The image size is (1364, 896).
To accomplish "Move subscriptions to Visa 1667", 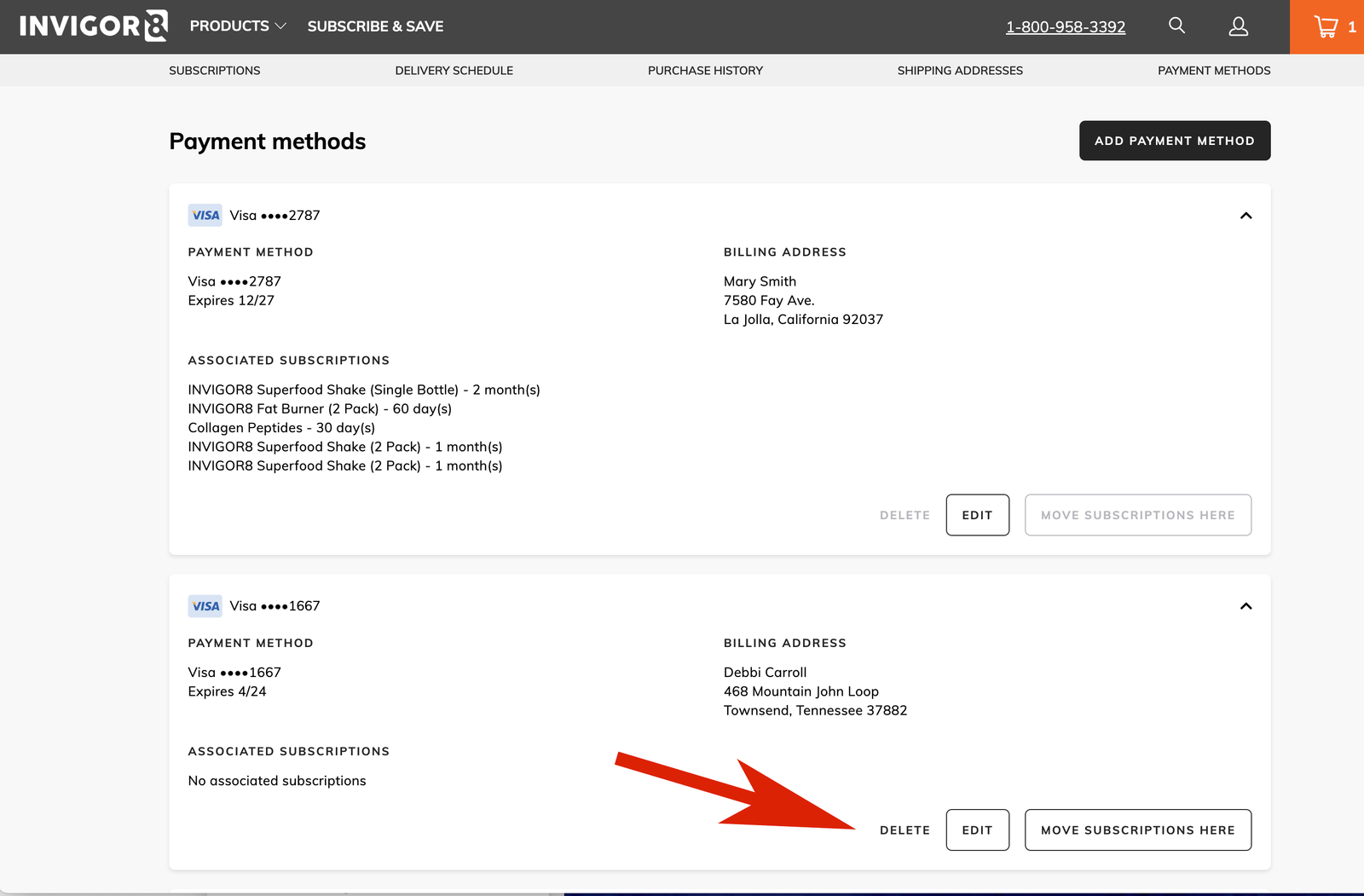I will [1137, 830].
